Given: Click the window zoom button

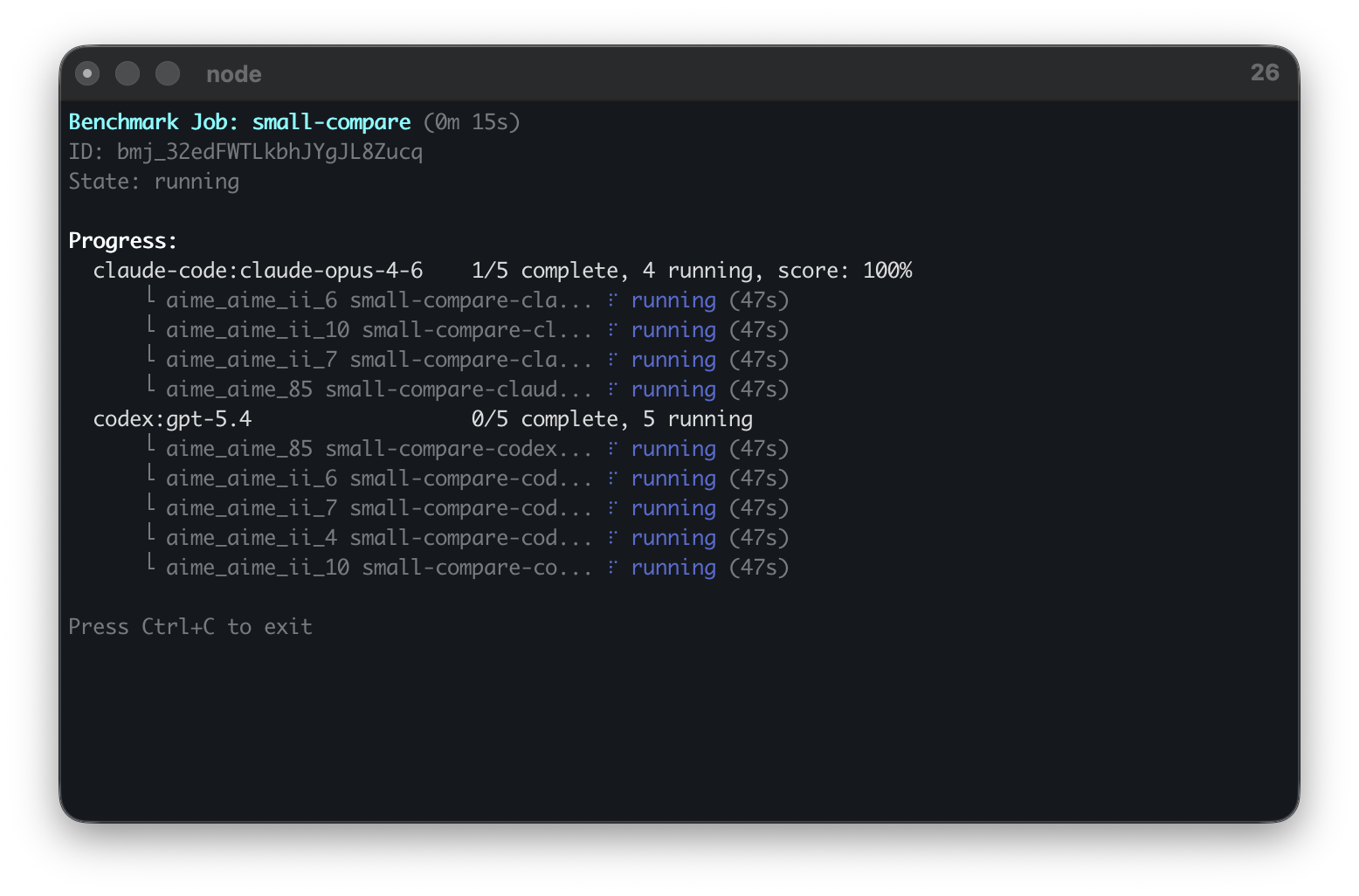Looking at the screenshot, I should (168, 73).
